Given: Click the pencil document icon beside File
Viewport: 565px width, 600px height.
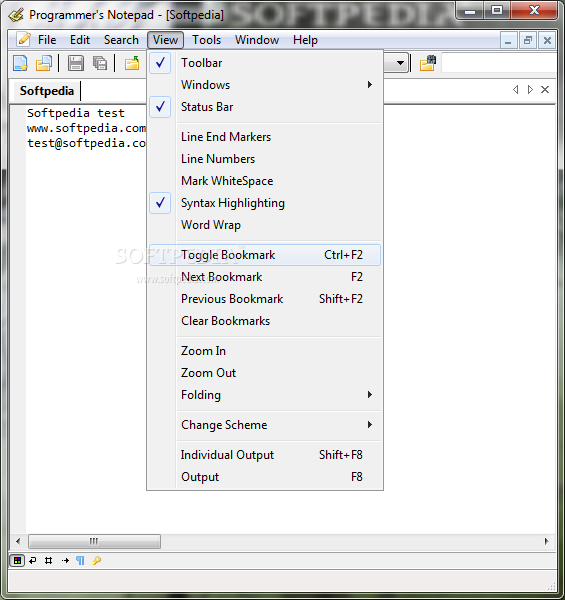Looking at the screenshot, I should pyautogui.click(x=24, y=39).
